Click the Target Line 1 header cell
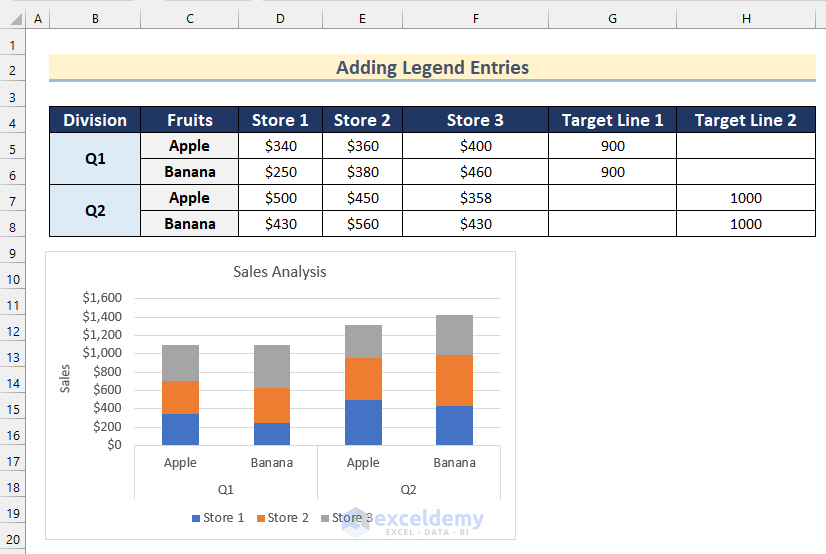The image size is (826, 554). 612,120
